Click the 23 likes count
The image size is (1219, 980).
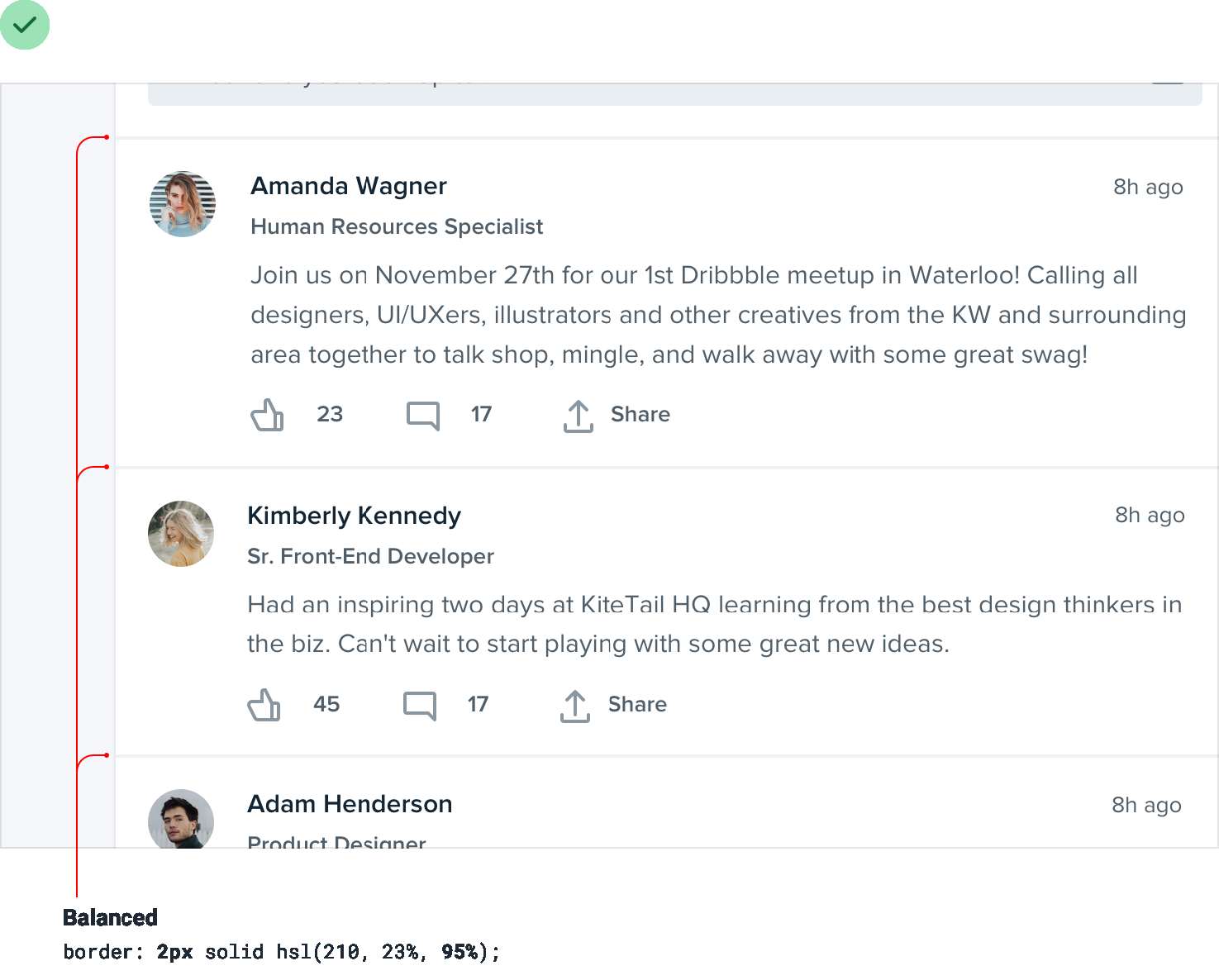pos(330,414)
